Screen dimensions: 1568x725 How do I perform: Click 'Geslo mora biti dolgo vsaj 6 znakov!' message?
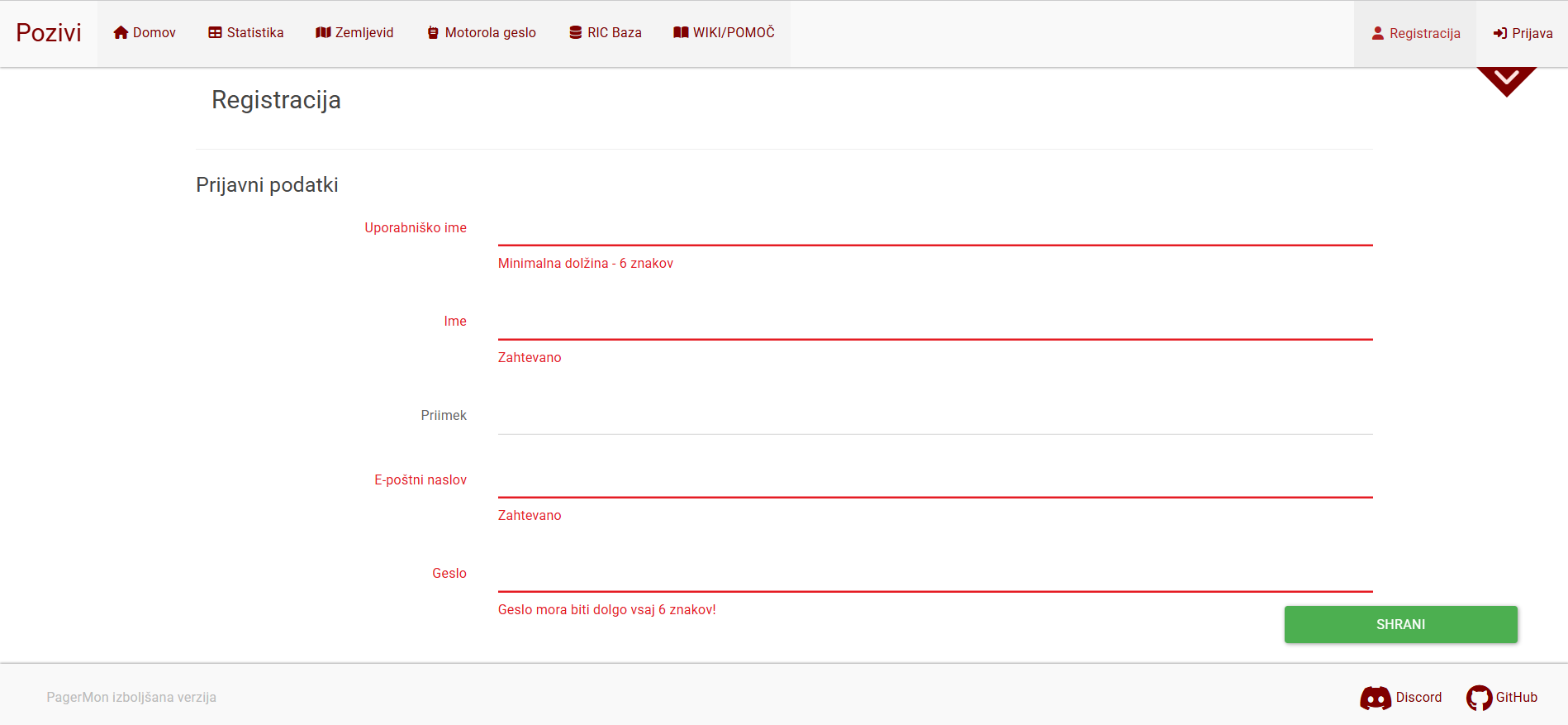[607, 609]
